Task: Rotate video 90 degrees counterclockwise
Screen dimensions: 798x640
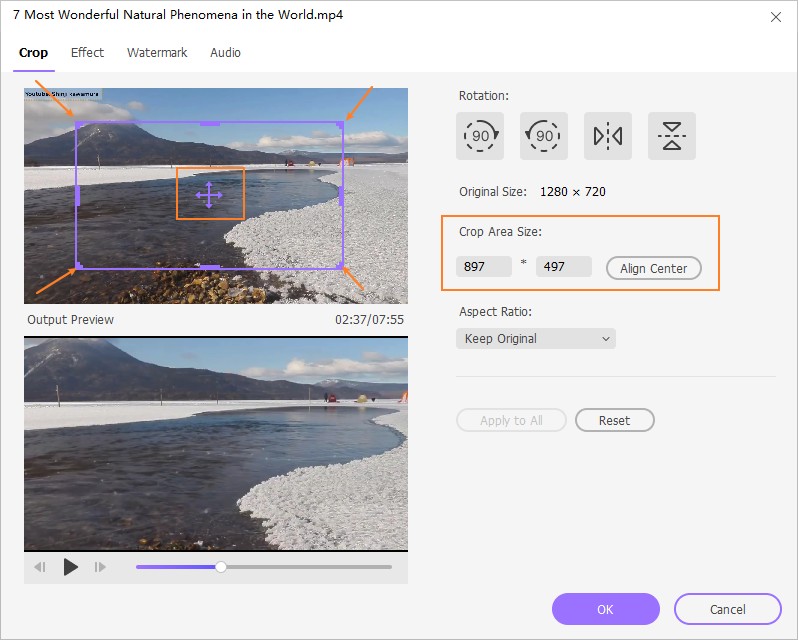Action: [544, 136]
